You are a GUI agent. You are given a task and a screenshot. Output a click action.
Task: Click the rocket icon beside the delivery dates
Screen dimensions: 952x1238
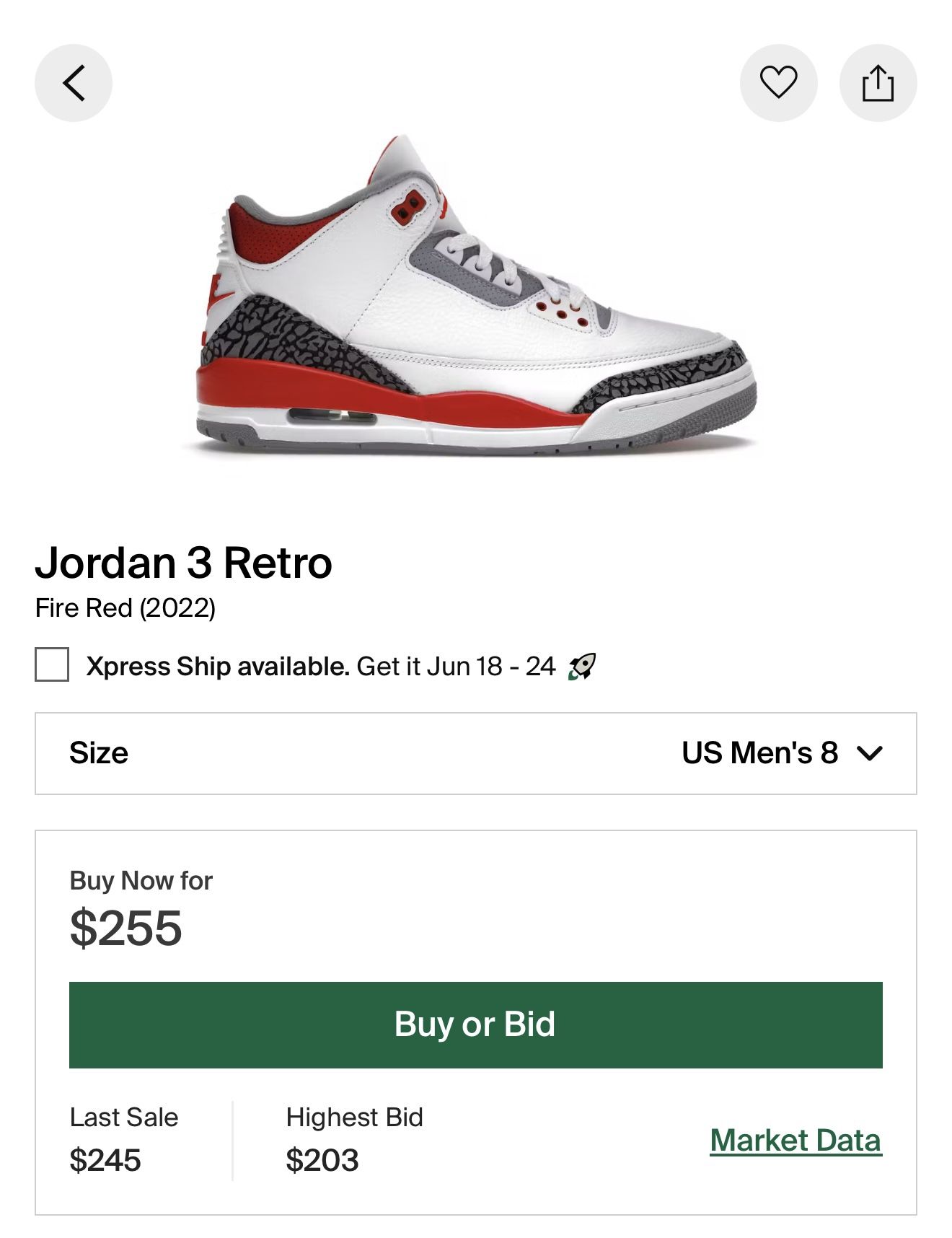click(582, 666)
